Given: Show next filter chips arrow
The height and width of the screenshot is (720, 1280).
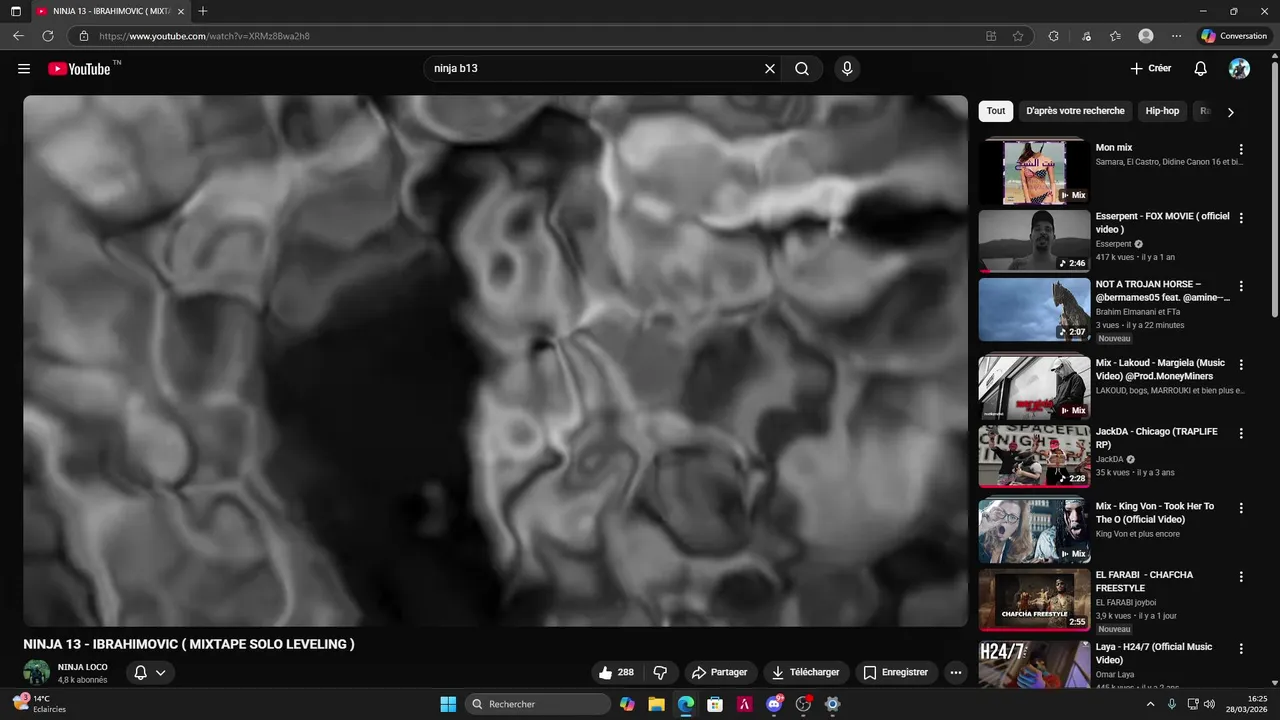Looking at the screenshot, I should coord(1230,112).
